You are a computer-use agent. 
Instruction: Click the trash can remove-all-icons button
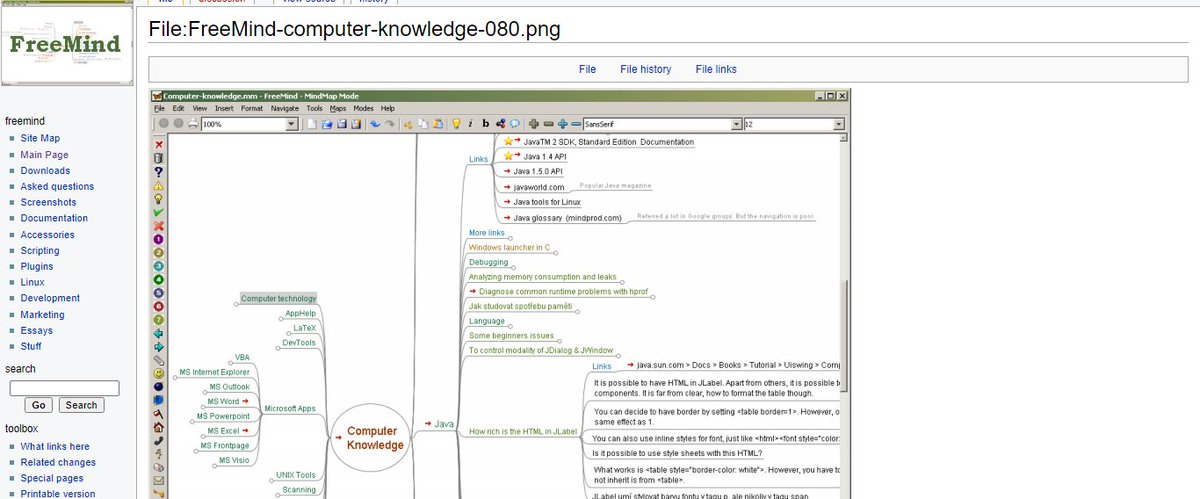(158, 157)
